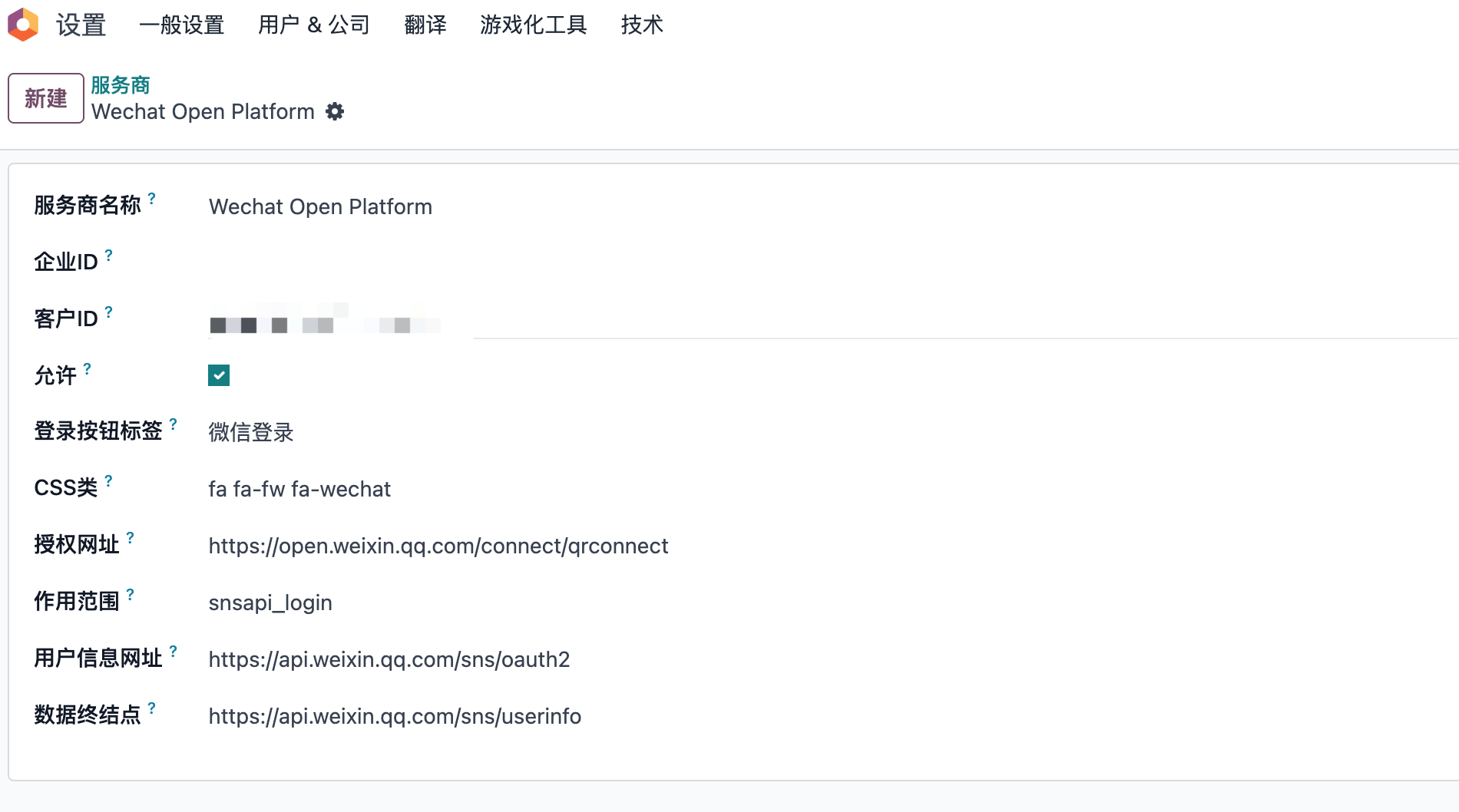The width and height of the screenshot is (1459, 812).
Task: Uncheck the 允许 checkbox
Action: pos(219,375)
